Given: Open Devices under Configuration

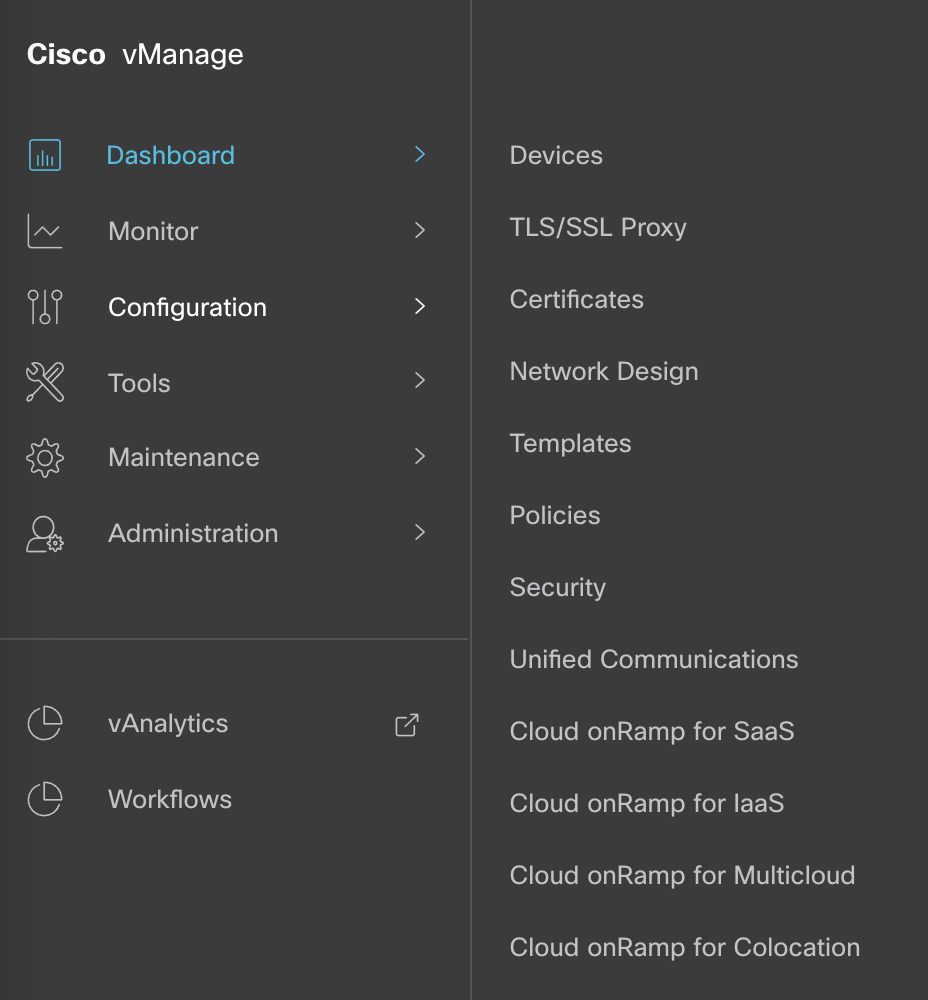Looking at the screenshot, I should pyautogui.click(x=556, y=156).
